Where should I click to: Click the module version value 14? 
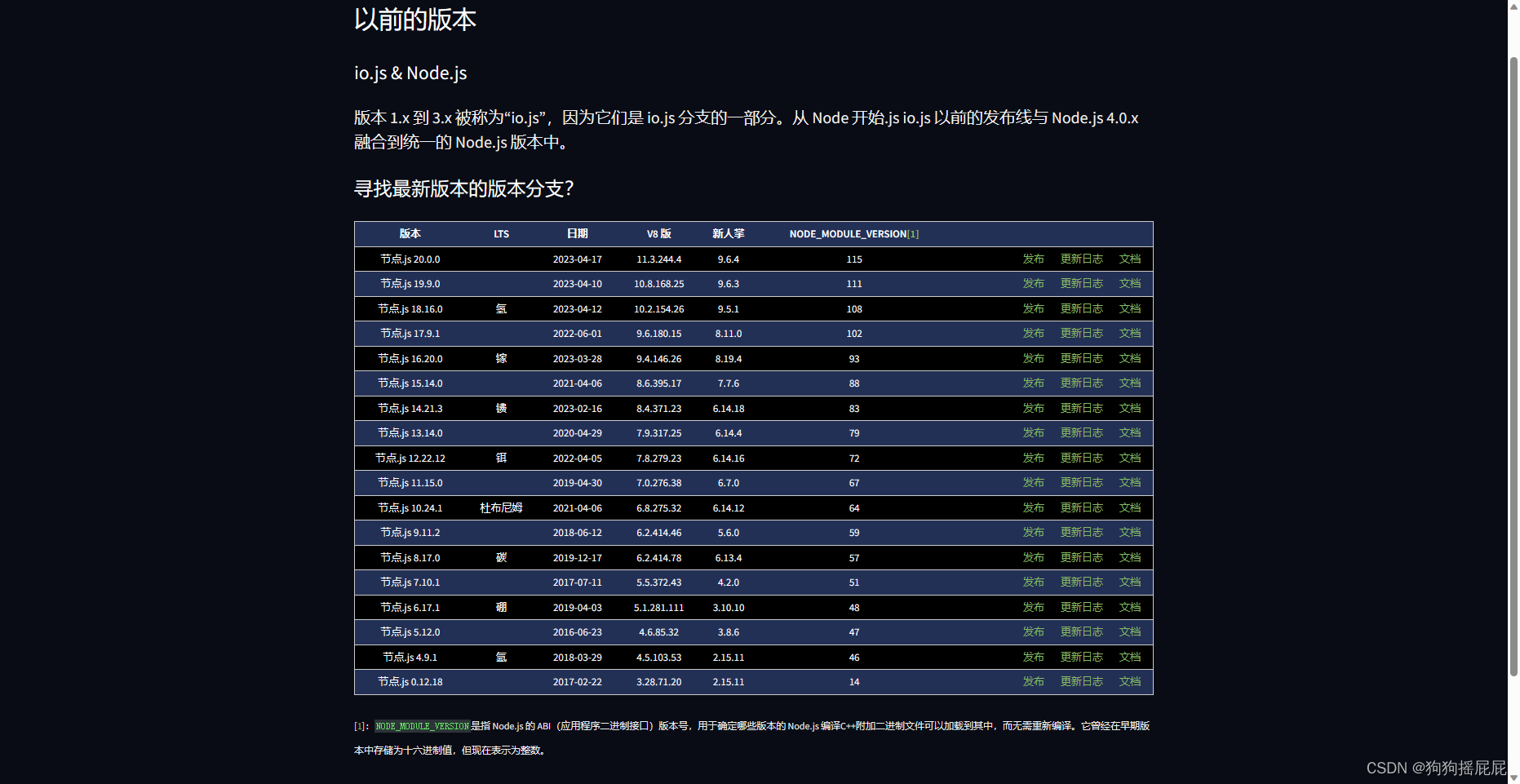(854, 682)
